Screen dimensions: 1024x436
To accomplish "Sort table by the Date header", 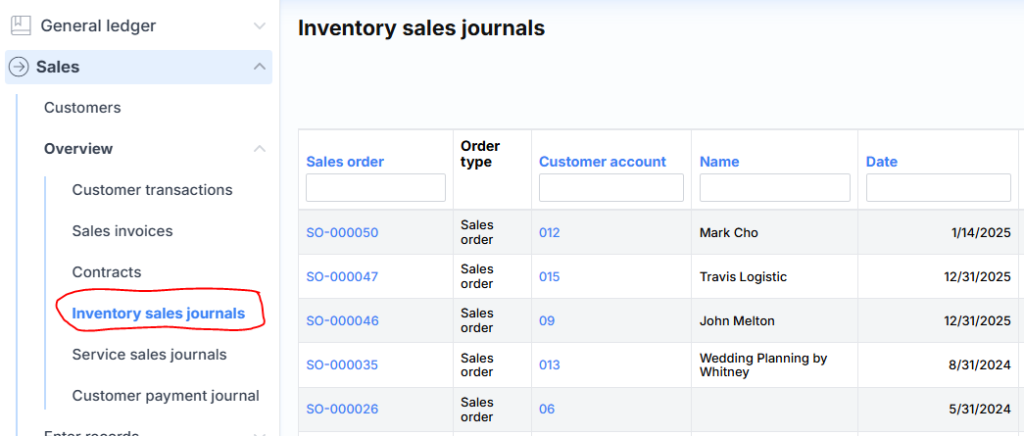I will point(881,162).
